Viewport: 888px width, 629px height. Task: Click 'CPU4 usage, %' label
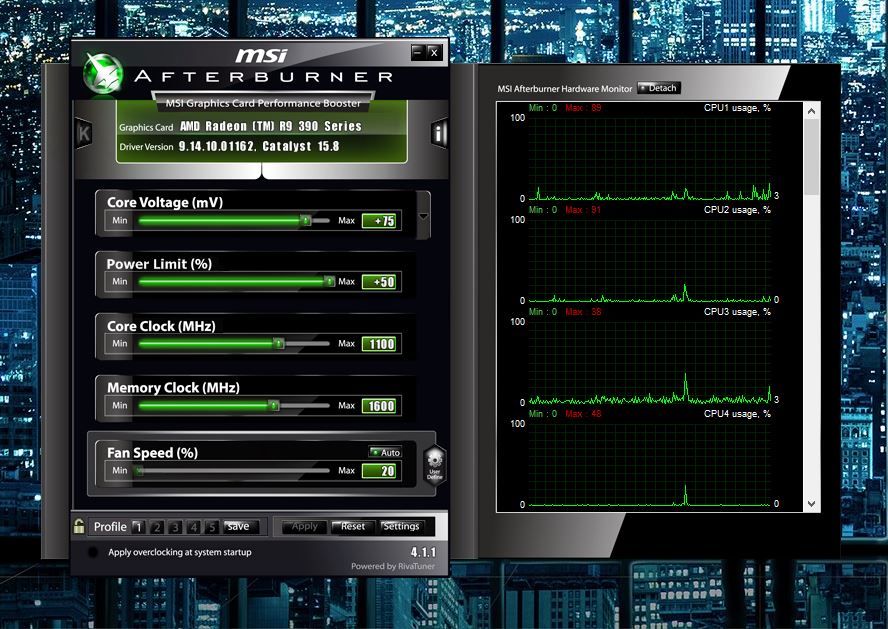[737, 414]
